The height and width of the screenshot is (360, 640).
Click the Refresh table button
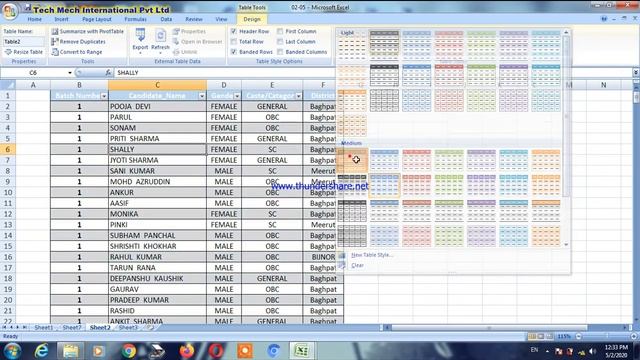tap(160, 41)
